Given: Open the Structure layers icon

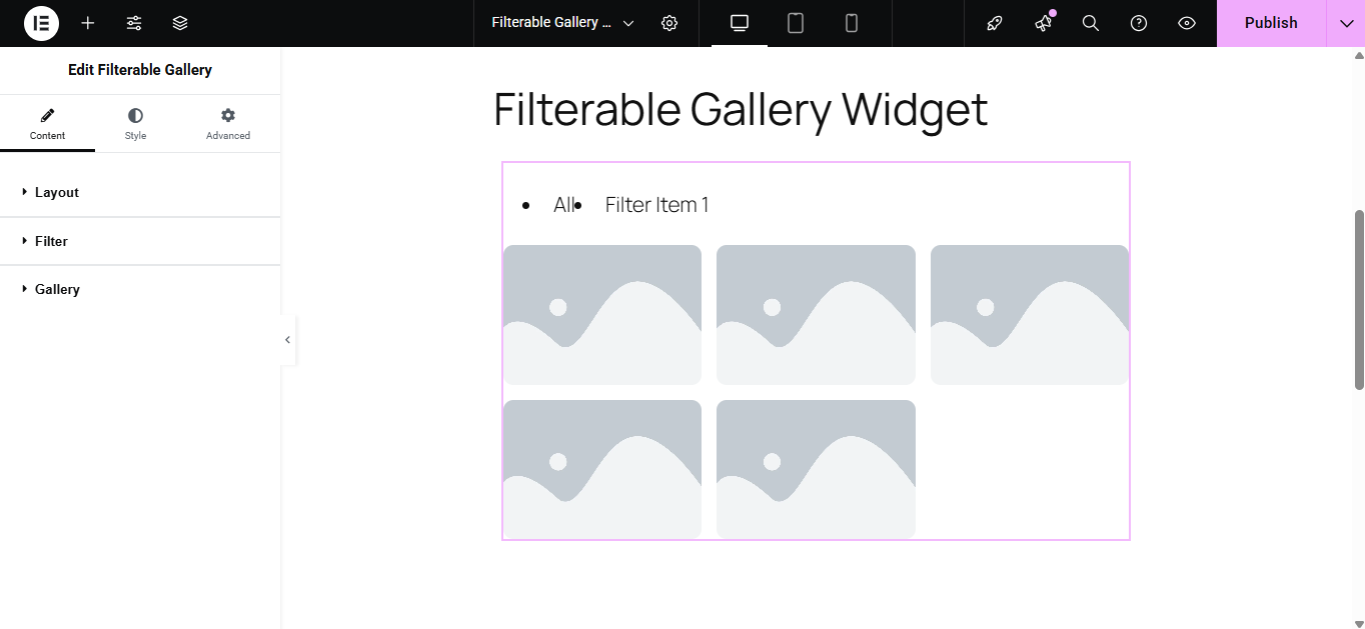Looking at the screenshot, I should click(180, 23).
